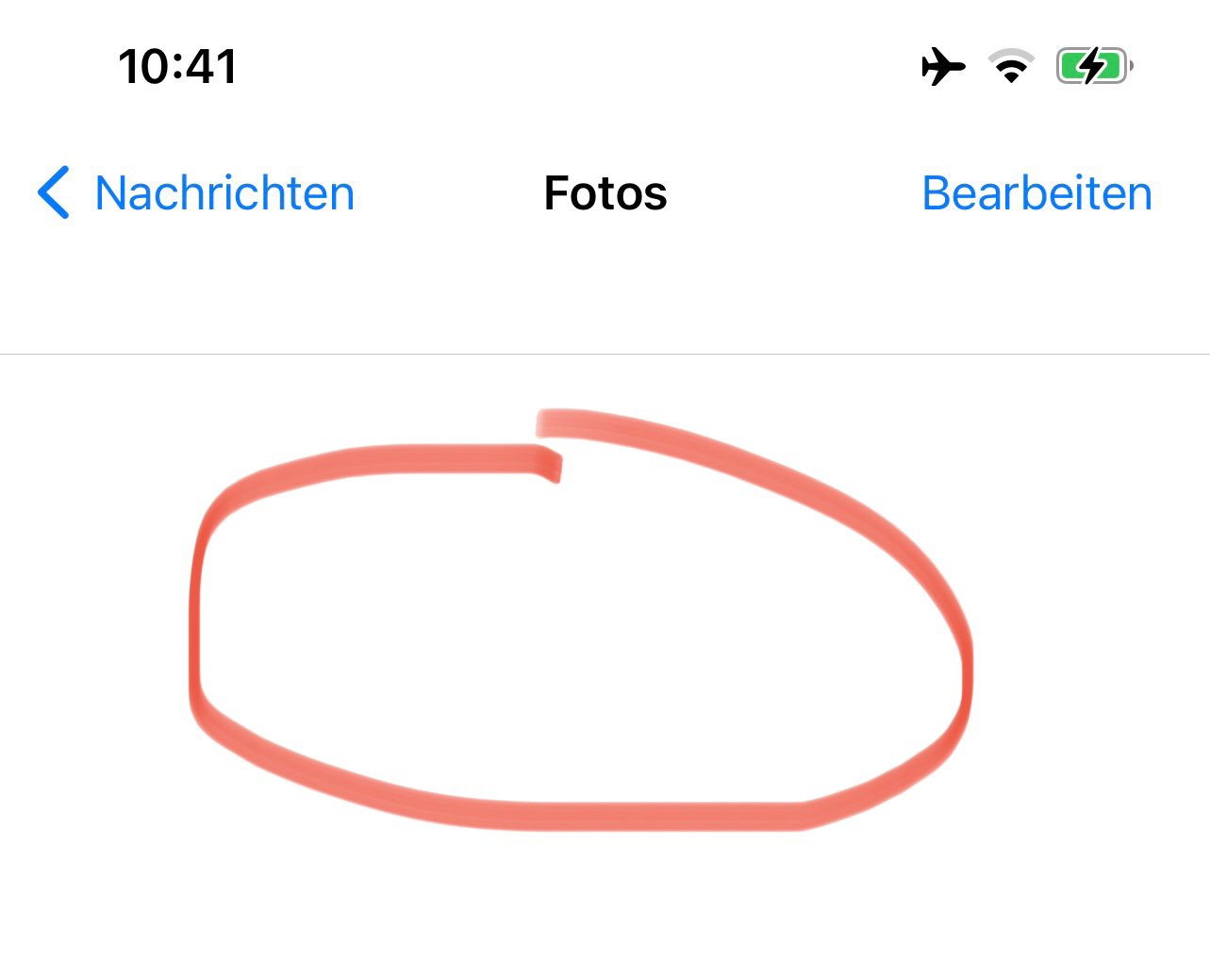Tap the lightning bolt inside the battery

pos(1092,66)
